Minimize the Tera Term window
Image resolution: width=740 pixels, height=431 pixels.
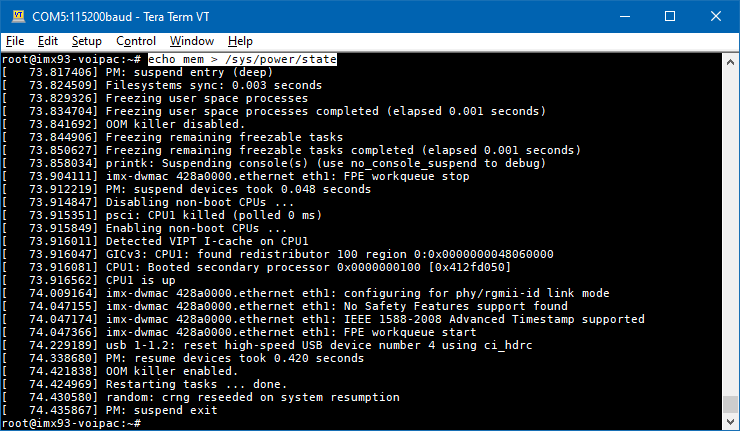[619, 16]
